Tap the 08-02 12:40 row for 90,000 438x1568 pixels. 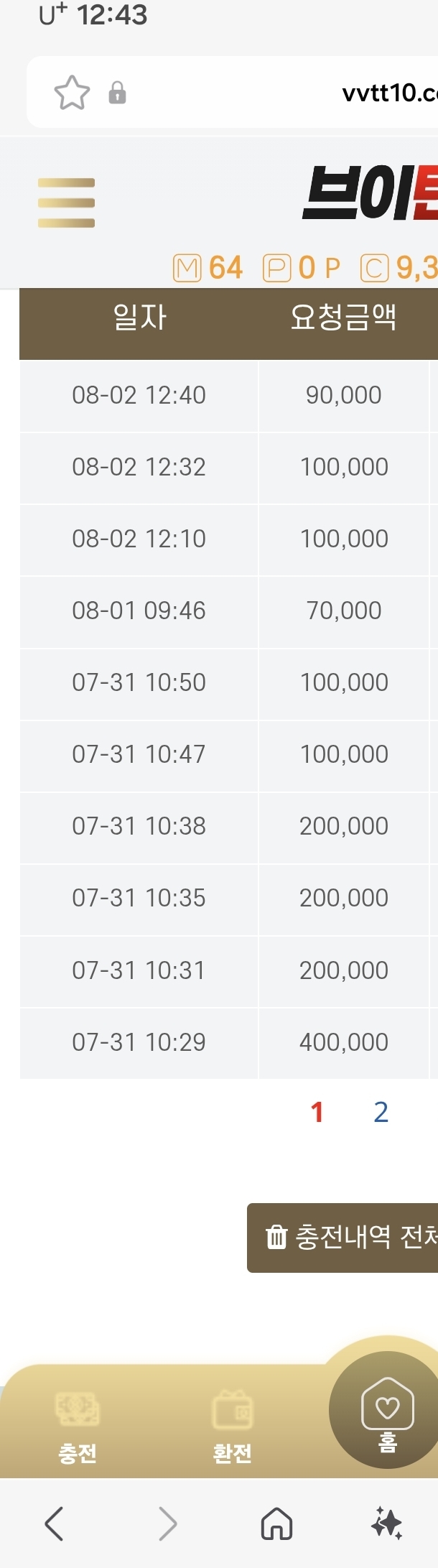pyautogui.click(x=228, y=395)
